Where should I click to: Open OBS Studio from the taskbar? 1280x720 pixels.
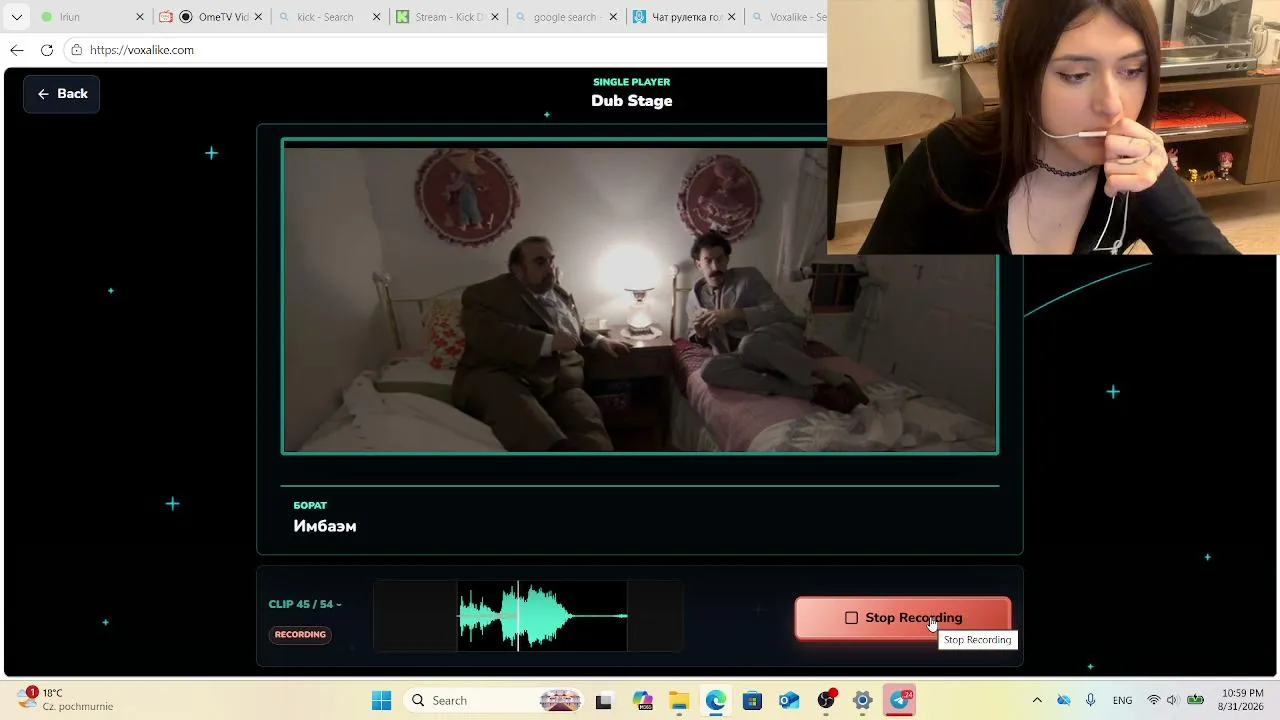point(826,700)
